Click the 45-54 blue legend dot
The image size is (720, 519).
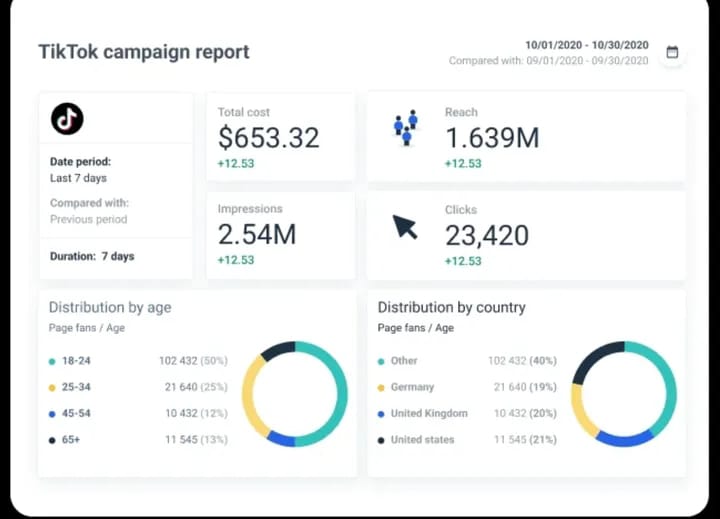point(52,414)
